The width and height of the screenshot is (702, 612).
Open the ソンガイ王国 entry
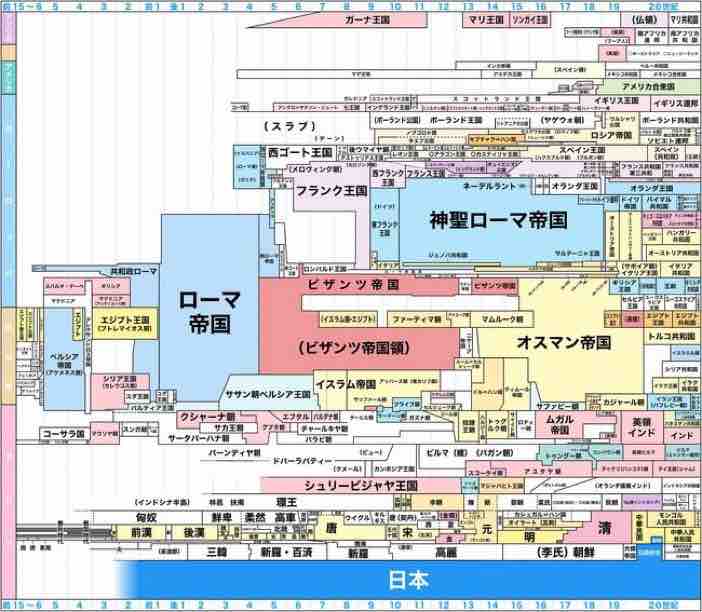click(530, 20)
